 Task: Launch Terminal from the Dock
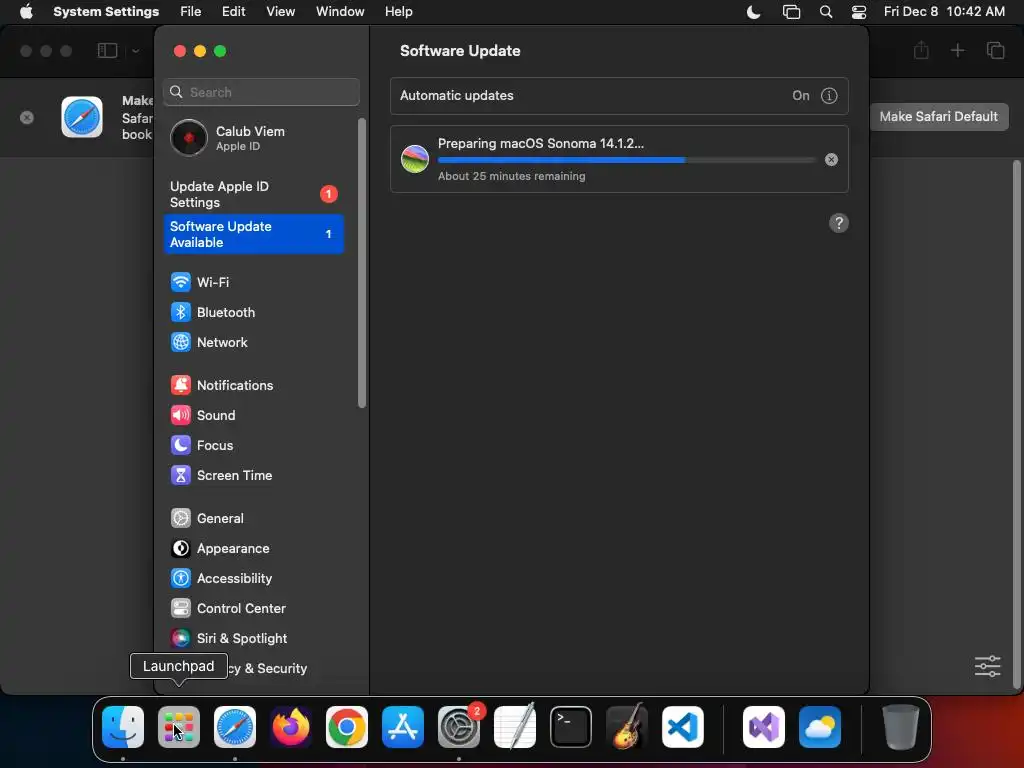tap(571, 727)
